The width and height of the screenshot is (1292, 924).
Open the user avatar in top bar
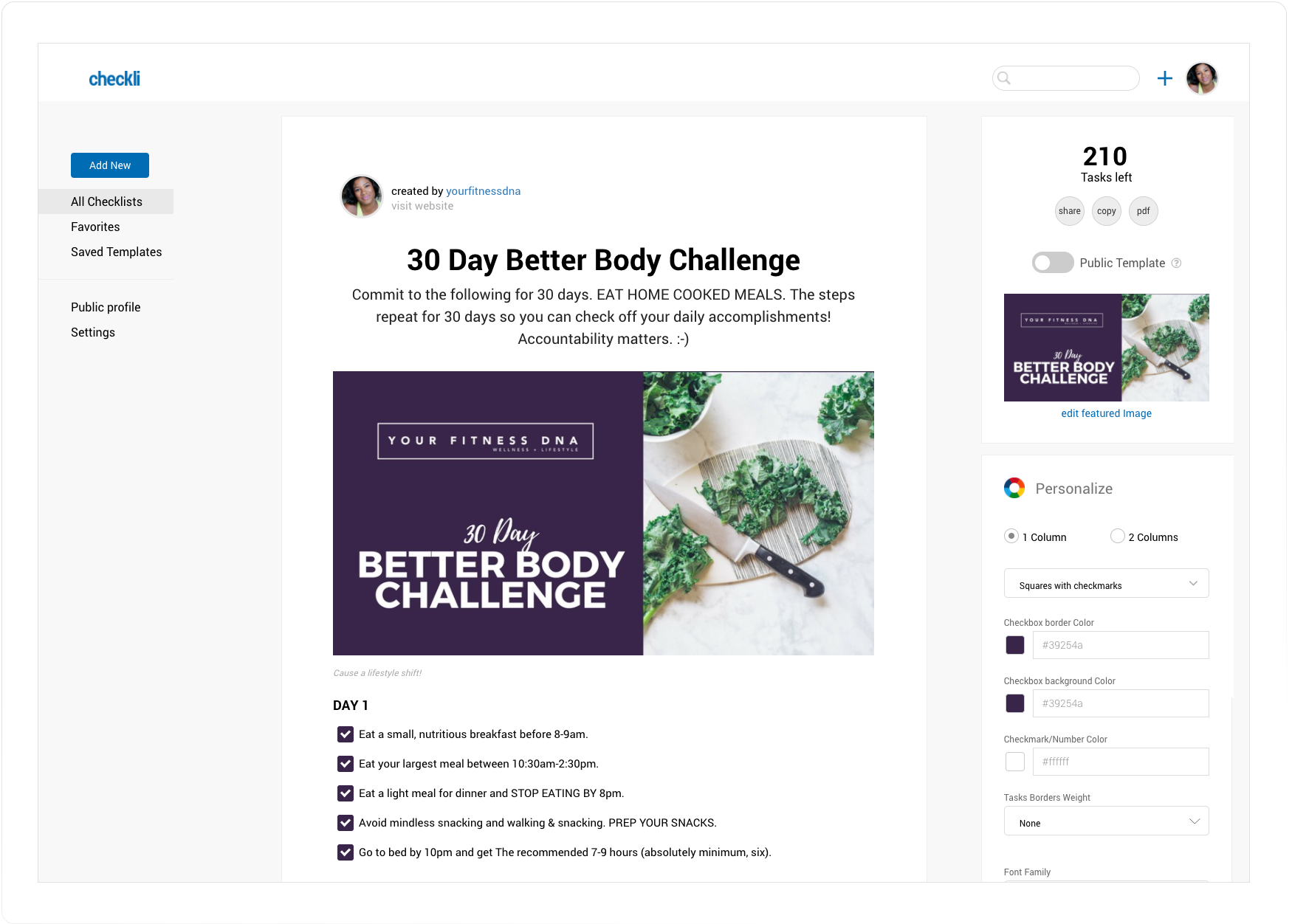point(1201,78)
